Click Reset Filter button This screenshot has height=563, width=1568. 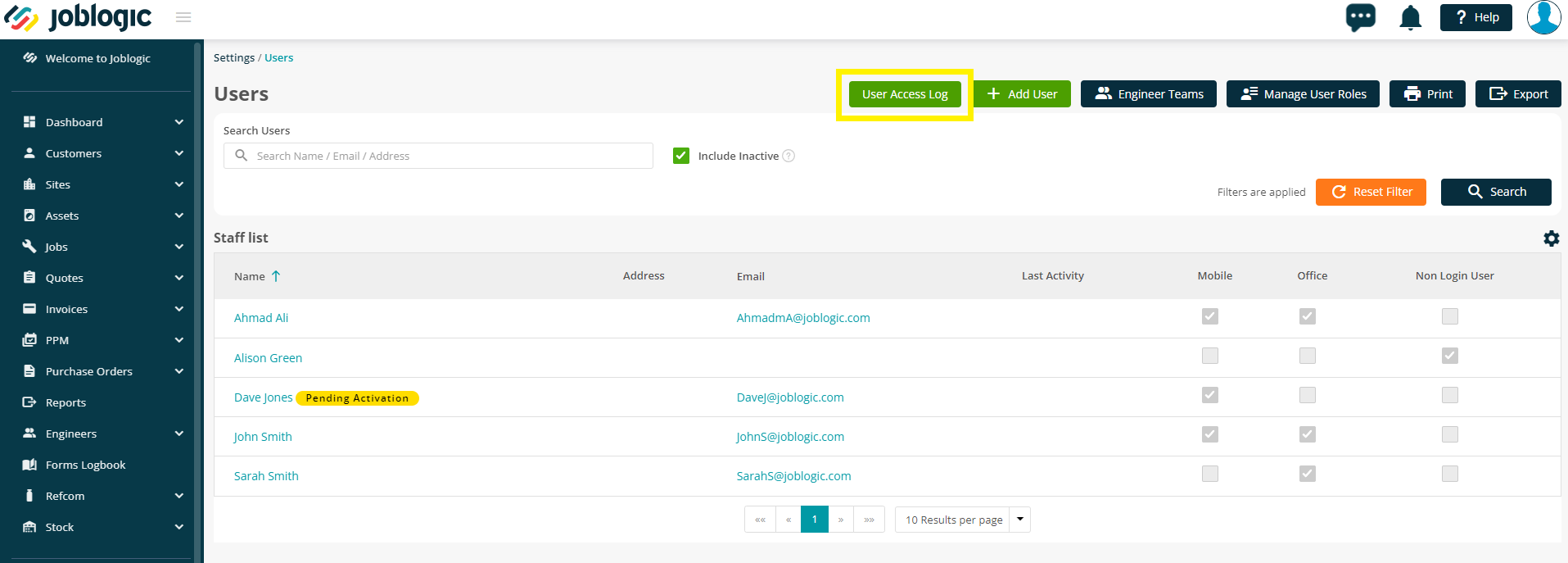(1371, 192)
